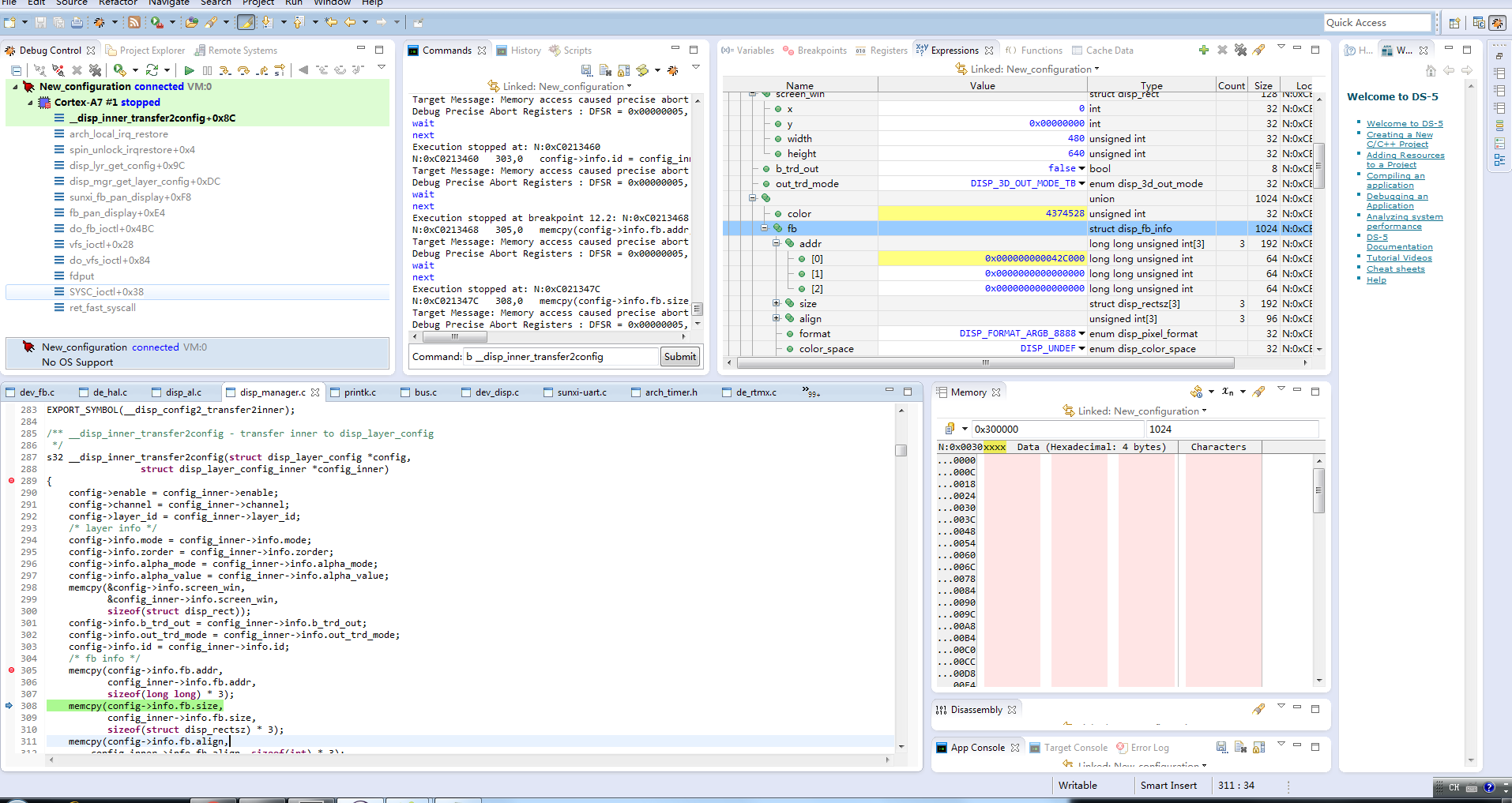Switch to the Breakpoints tab
Viewport: 1512px width, 803px height.
(x=814, y=51)
